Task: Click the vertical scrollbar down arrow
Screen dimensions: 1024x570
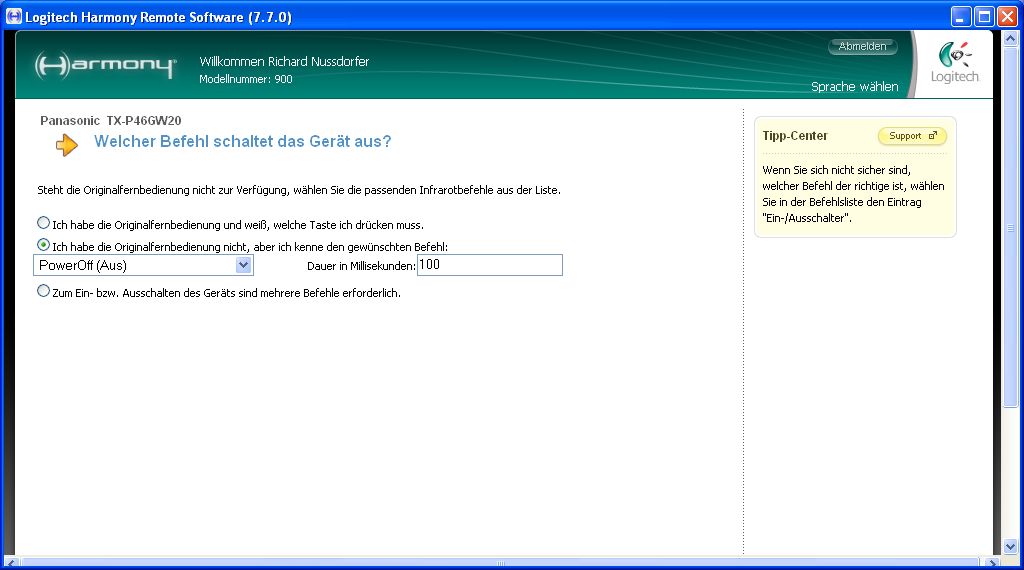Action: click(1009, 546)
